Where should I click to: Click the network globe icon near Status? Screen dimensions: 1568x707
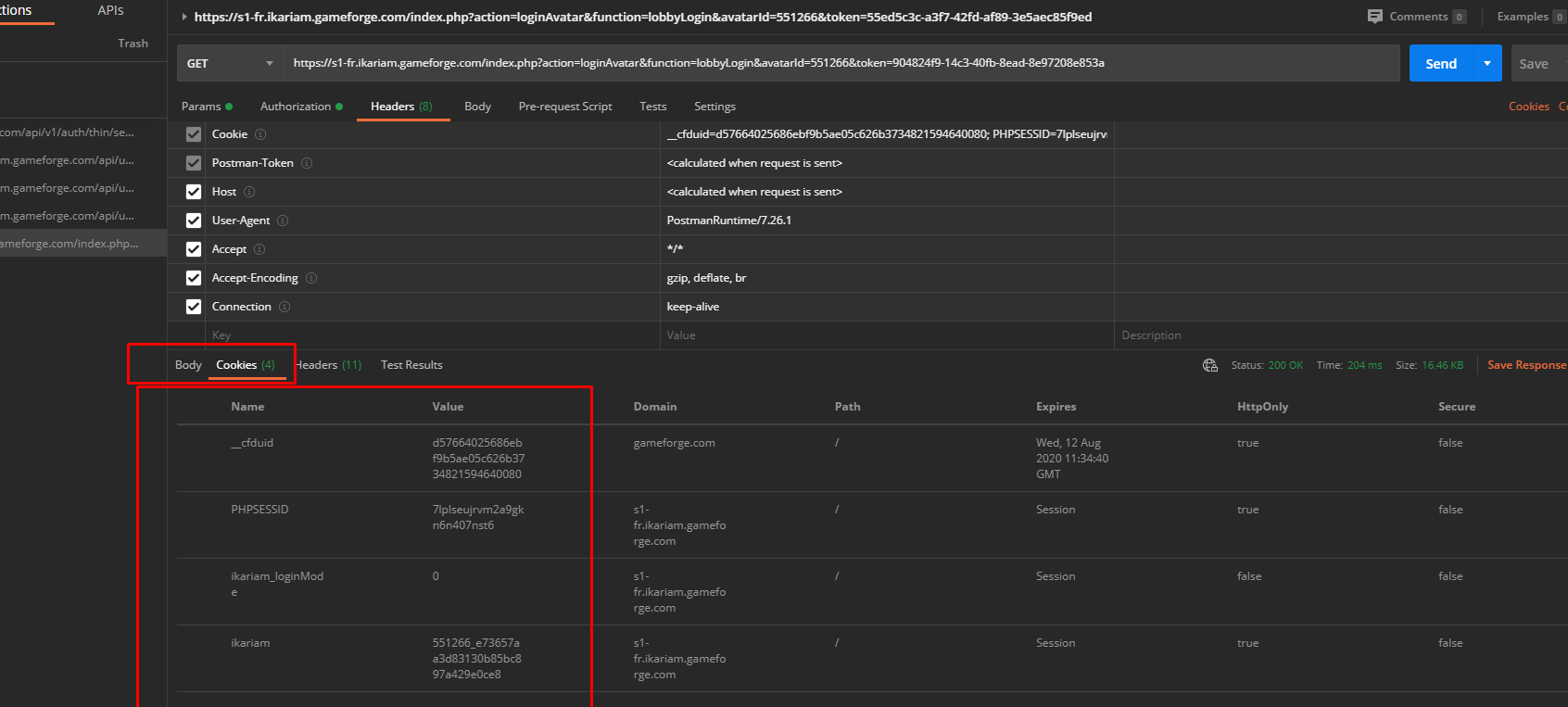pos(1210,365)
